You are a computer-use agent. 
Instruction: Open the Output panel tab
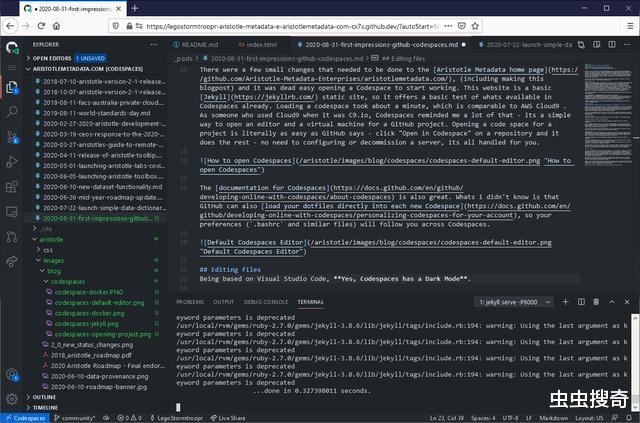click(x=223, y=302)
